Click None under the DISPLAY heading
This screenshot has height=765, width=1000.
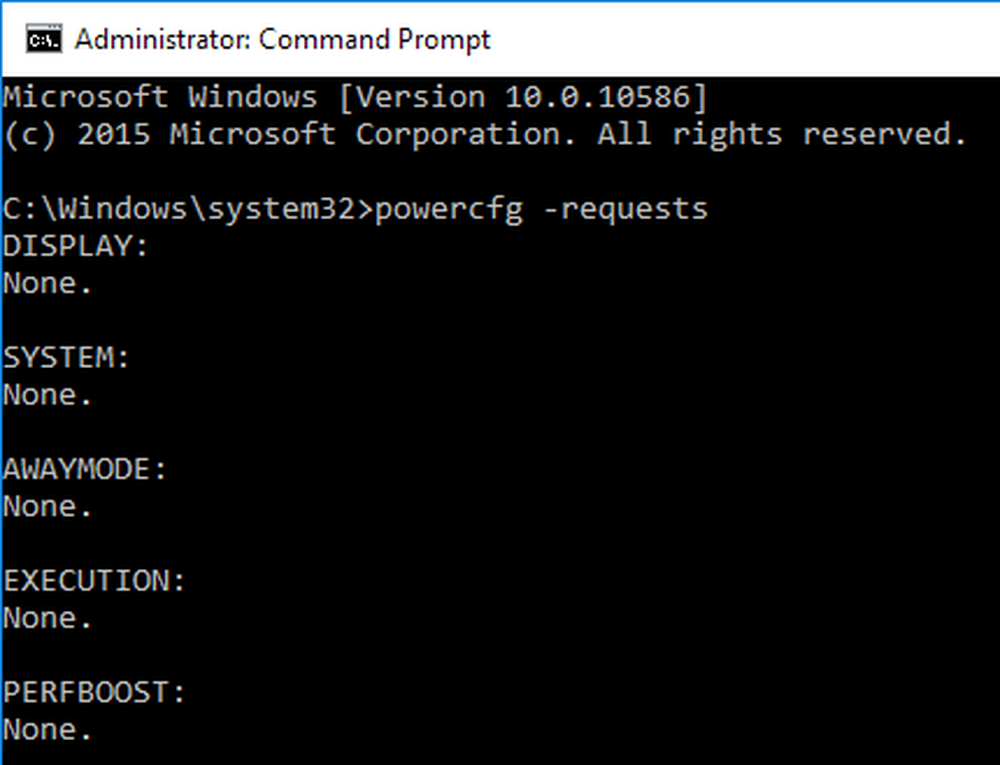[48, 284]
